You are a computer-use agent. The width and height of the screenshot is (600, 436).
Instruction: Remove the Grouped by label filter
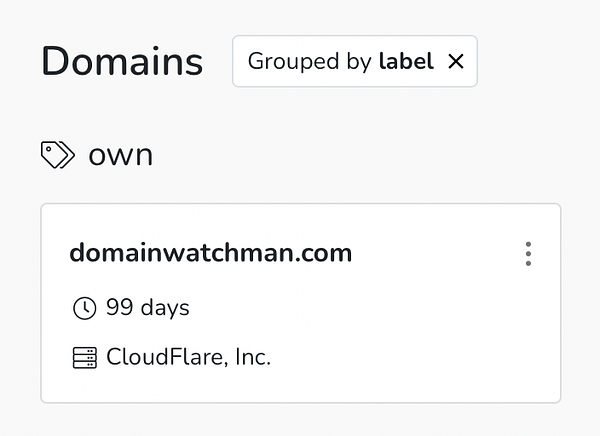[x=456, y=62]
